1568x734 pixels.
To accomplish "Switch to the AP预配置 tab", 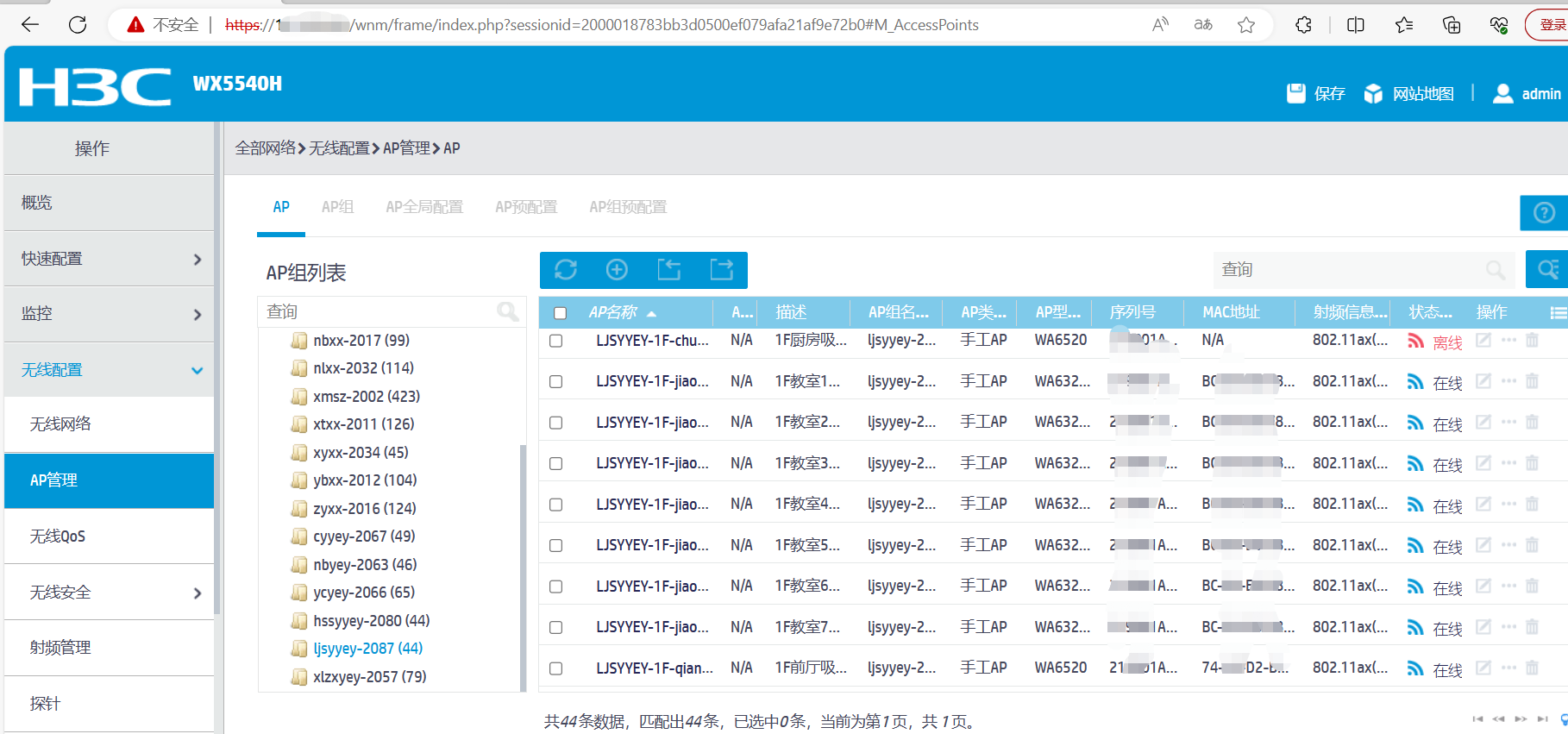I will click(526, 207).
